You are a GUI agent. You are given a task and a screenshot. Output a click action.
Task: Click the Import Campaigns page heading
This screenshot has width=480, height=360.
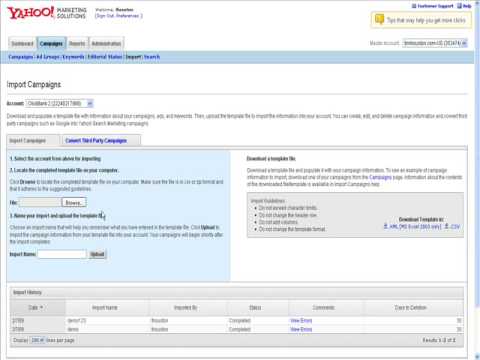[34, 84]
